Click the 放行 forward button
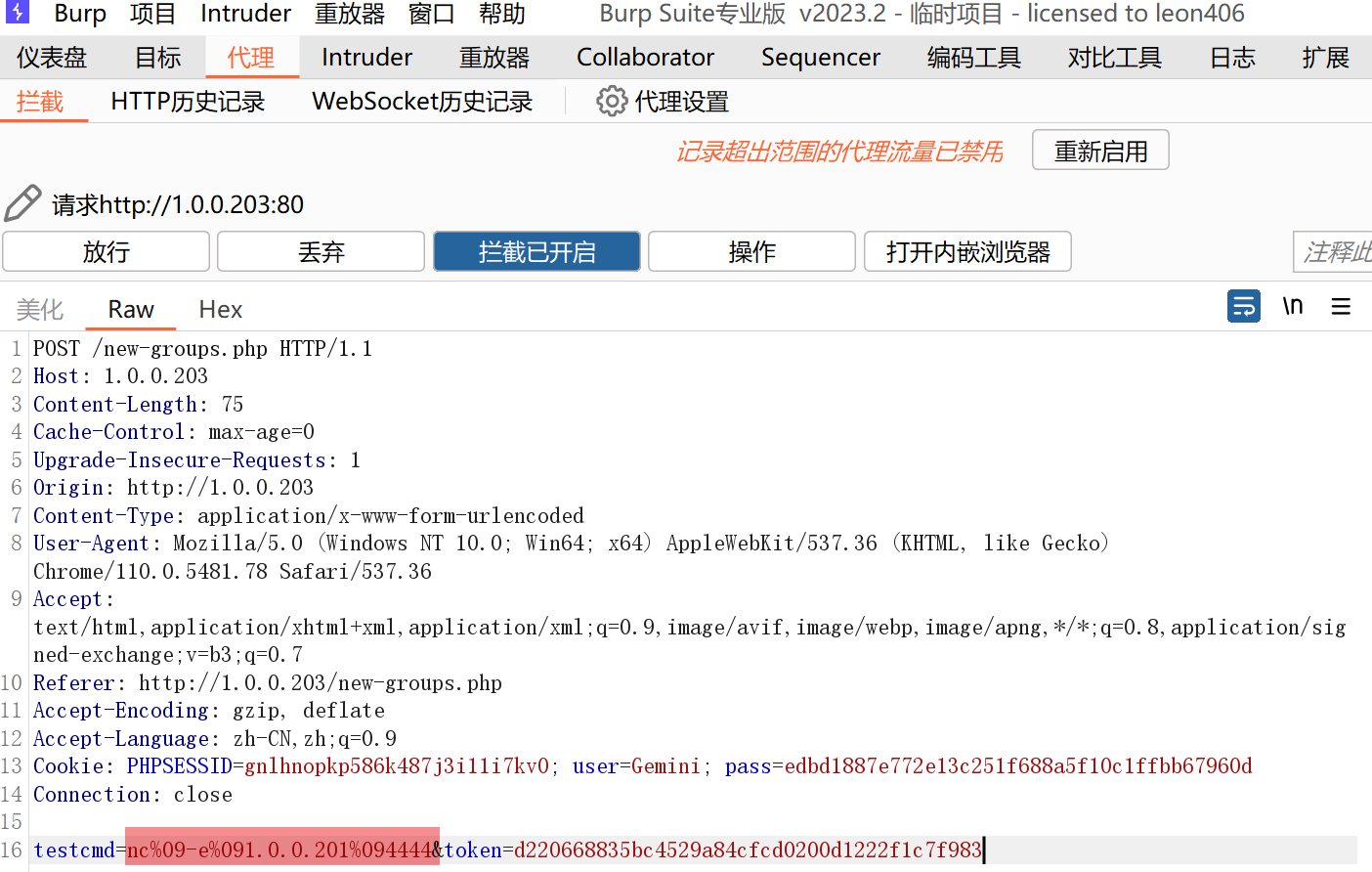Screen dimensions: 1372x872 click(106, 251)
